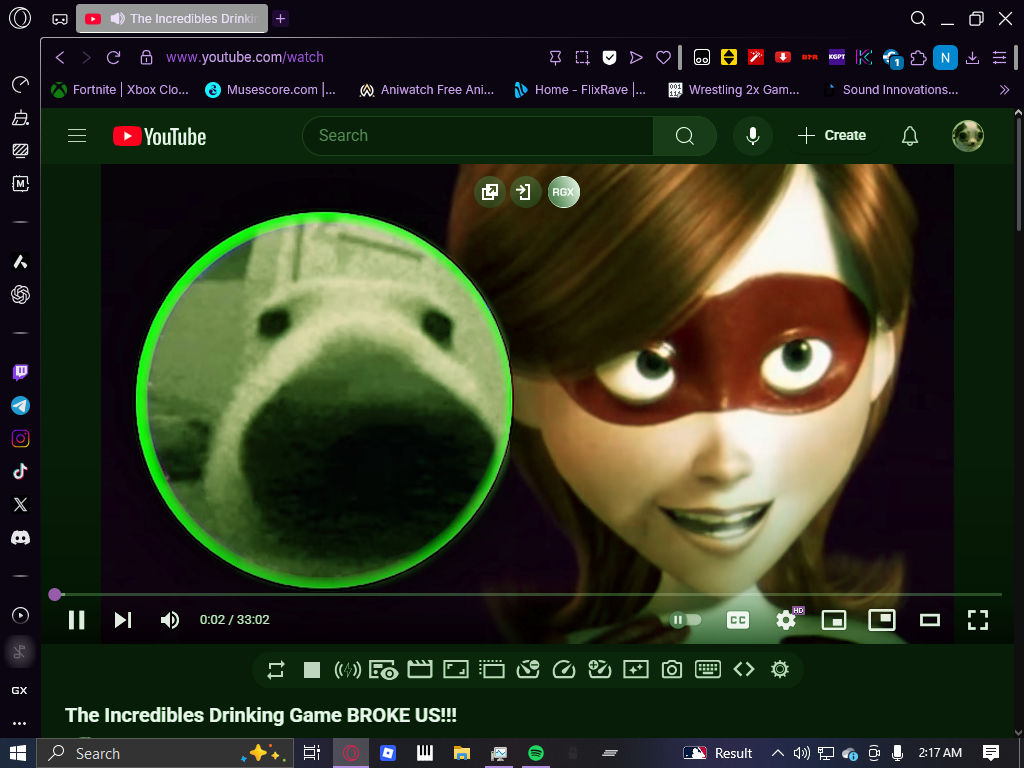Image resolution: width=1024 pixels, height=768 pixels.
Task: Toggle theater mode view
Action: 930,620
